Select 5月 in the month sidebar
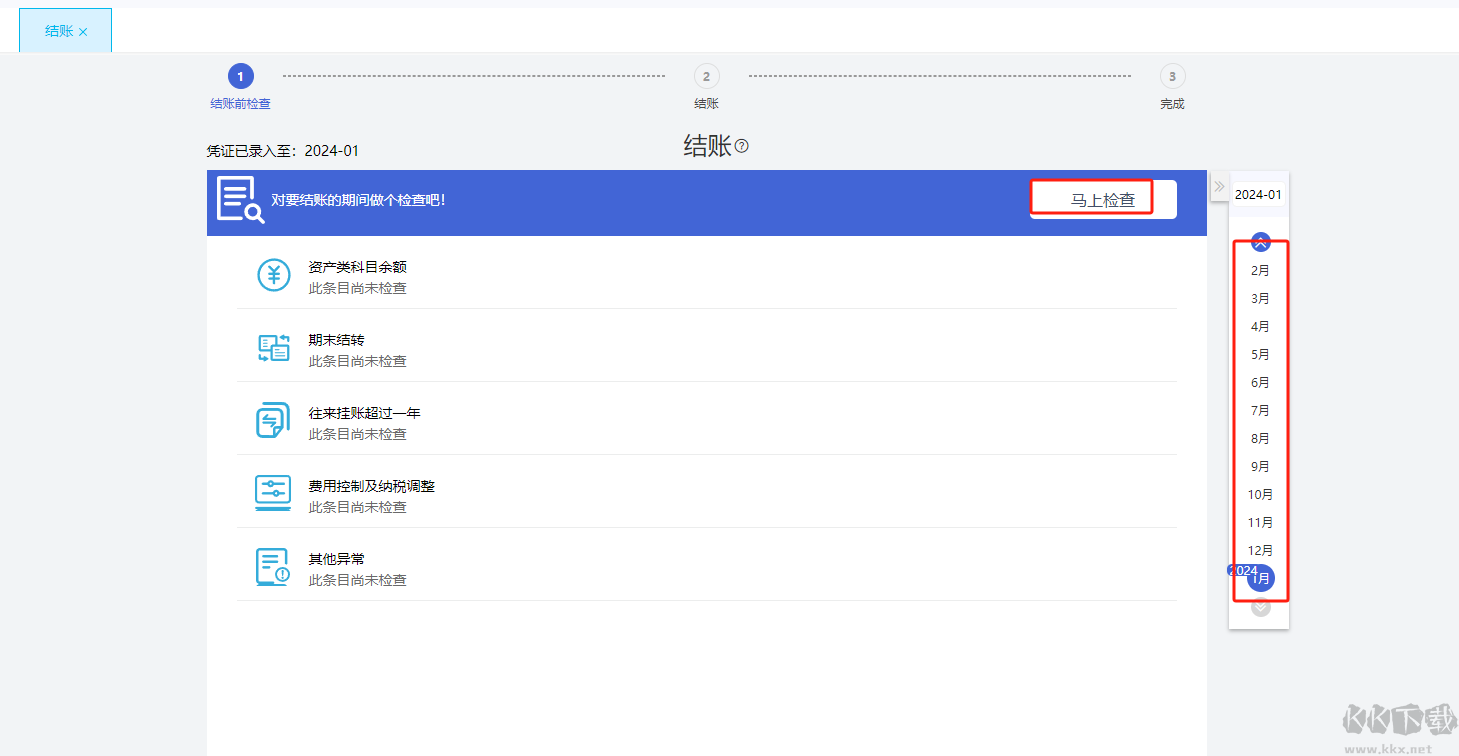Viewport: 1459px width, 756px height. (x=1260, y=354)
